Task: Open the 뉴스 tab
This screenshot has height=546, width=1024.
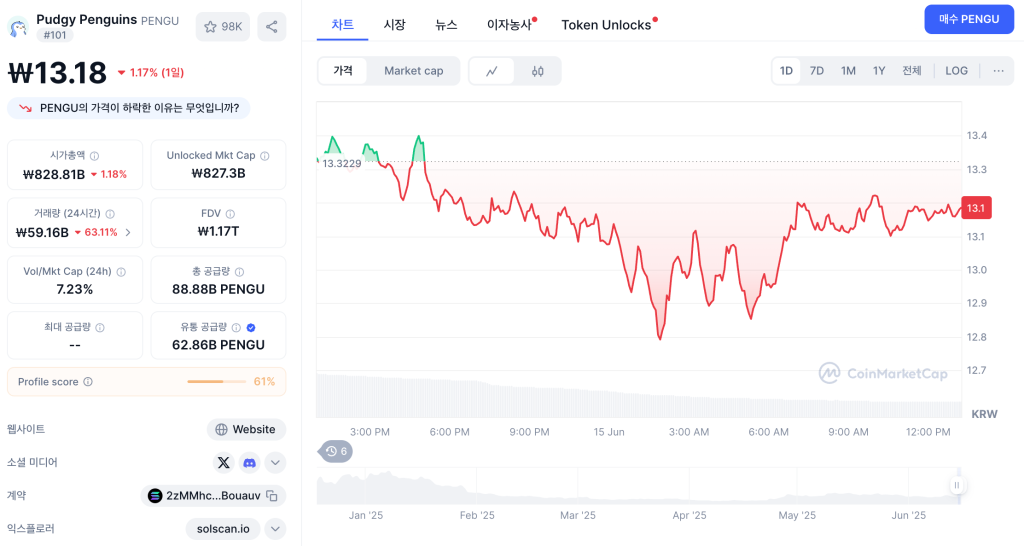Action: coord(446,25)
